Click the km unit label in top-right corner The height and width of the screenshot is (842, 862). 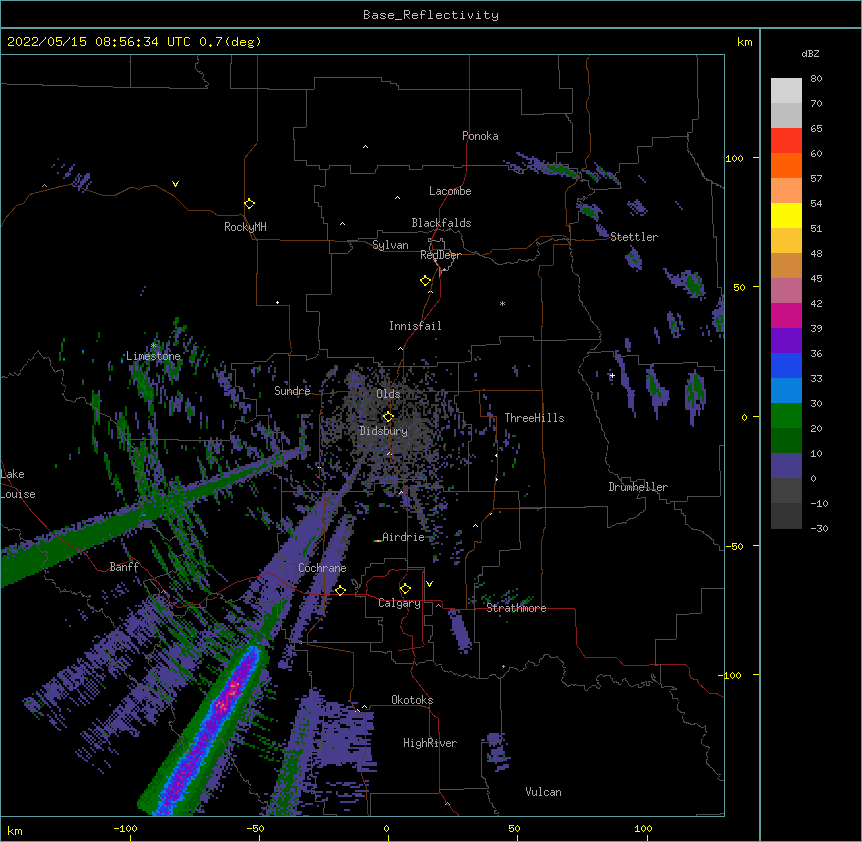[744, 42]
